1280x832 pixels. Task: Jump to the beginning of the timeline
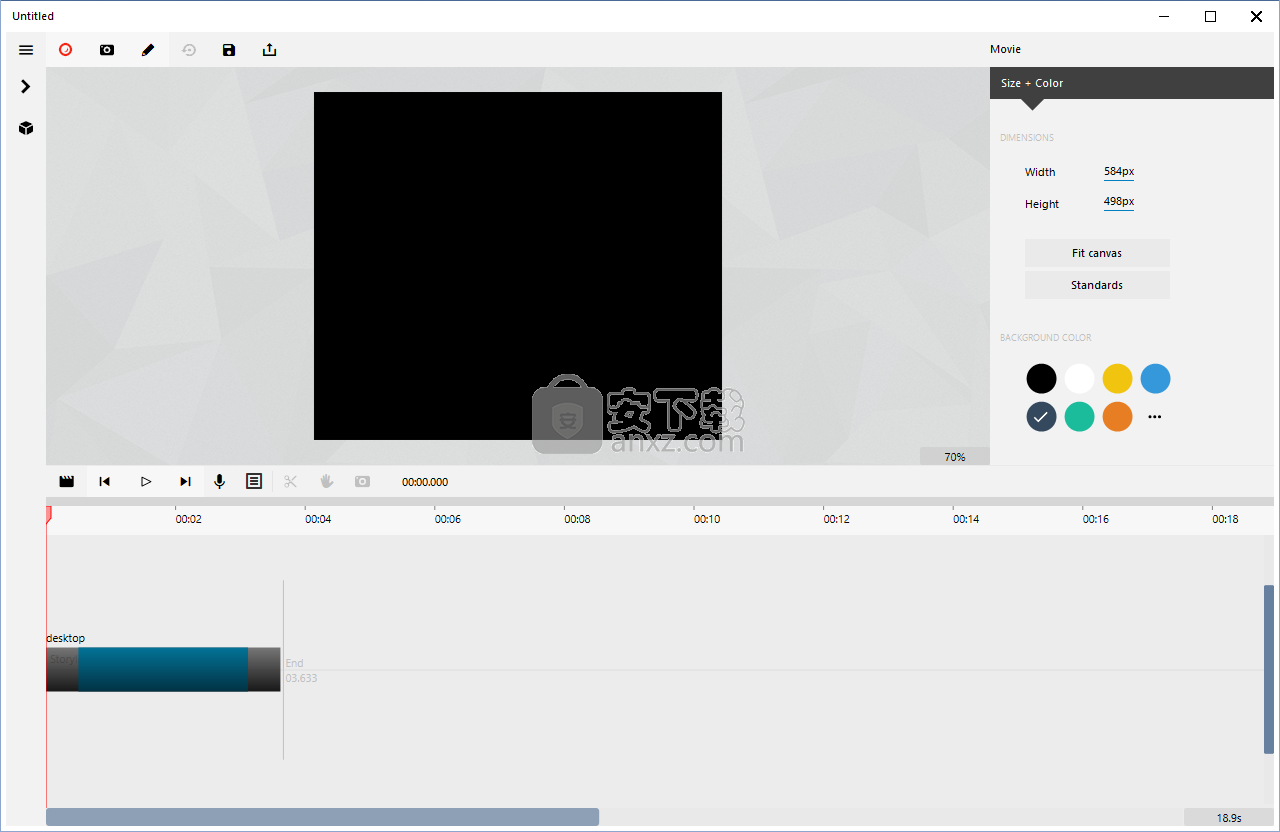point(105,481)
